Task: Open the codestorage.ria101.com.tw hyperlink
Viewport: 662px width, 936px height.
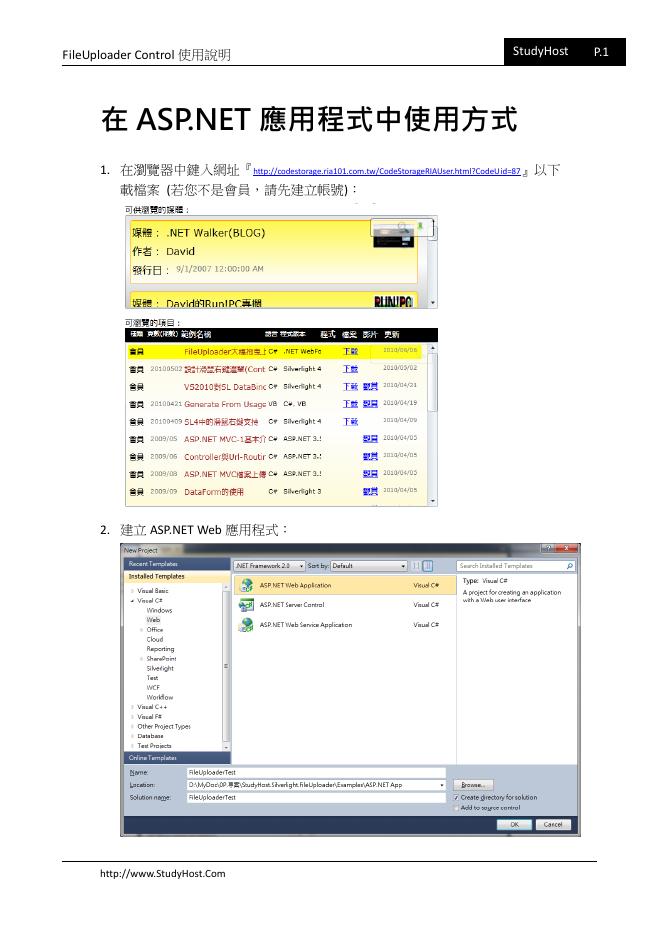Action: pos(386,171)
